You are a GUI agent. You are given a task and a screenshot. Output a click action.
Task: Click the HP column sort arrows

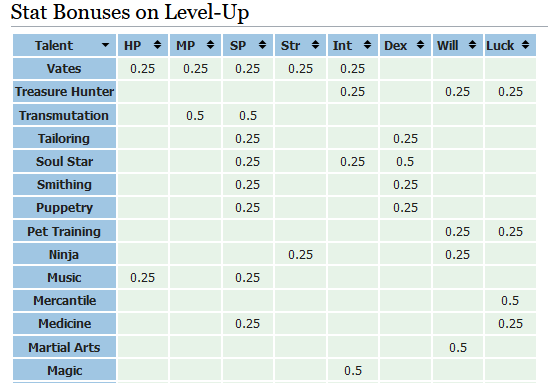tap(157, 45)
